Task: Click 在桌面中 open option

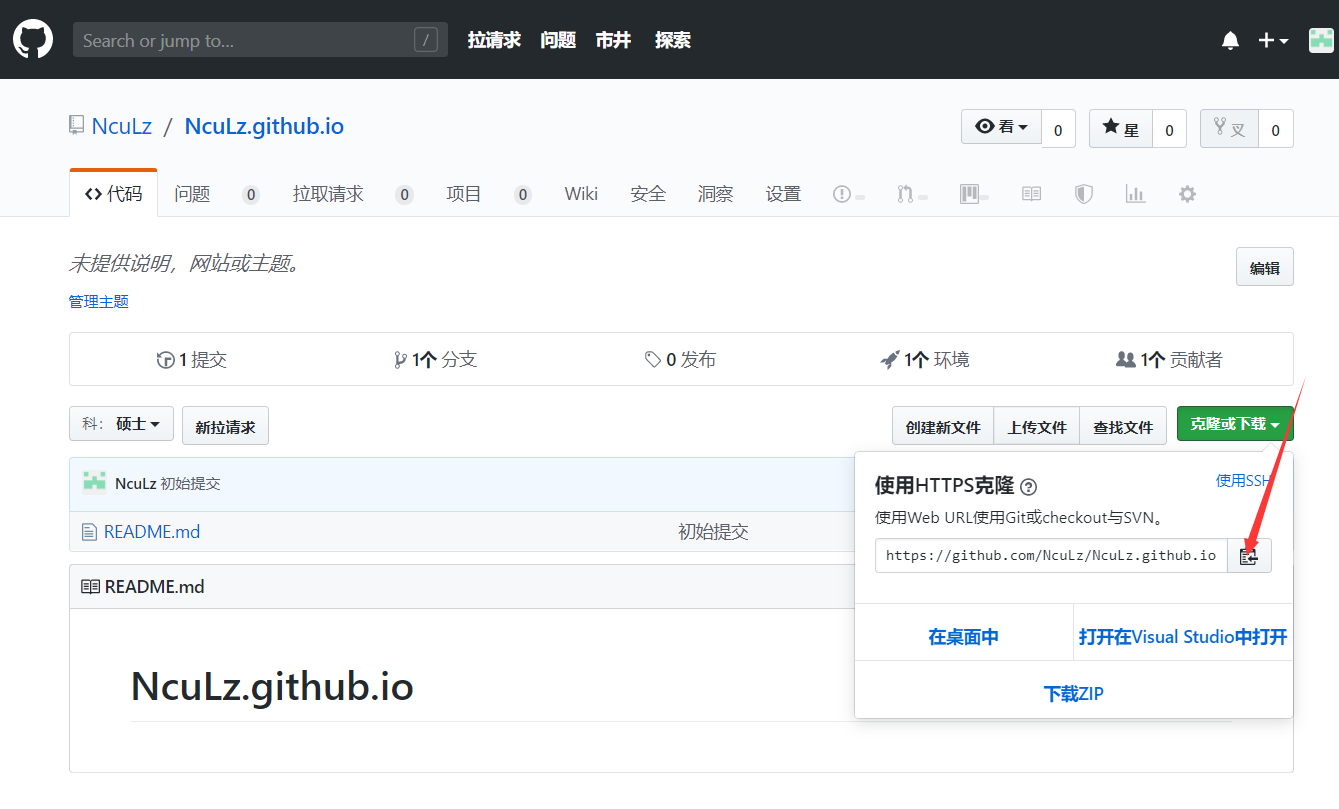Action: click(963, 637)
